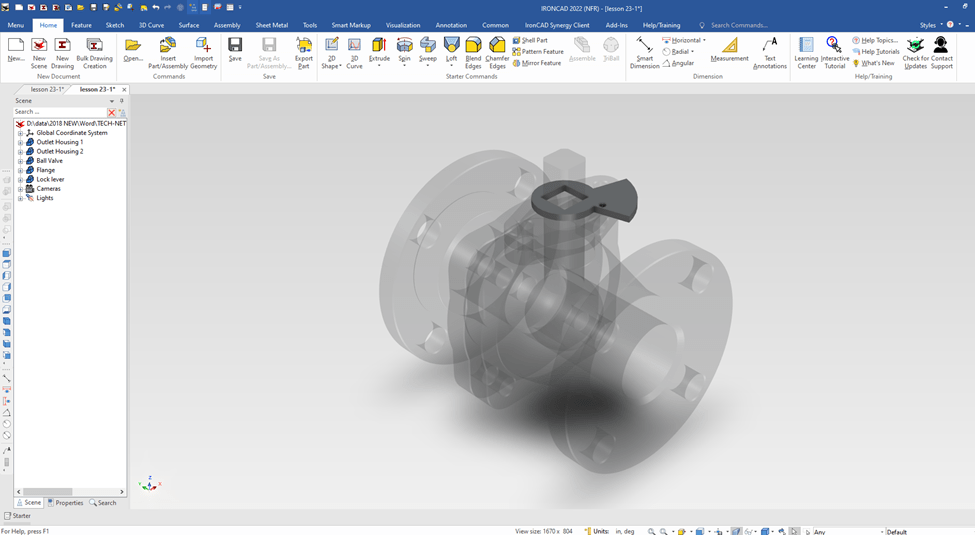The height and width of the screenshot is (535, 975).
Task: Click the Smart Dimension icon
Action: coord(644,46)
